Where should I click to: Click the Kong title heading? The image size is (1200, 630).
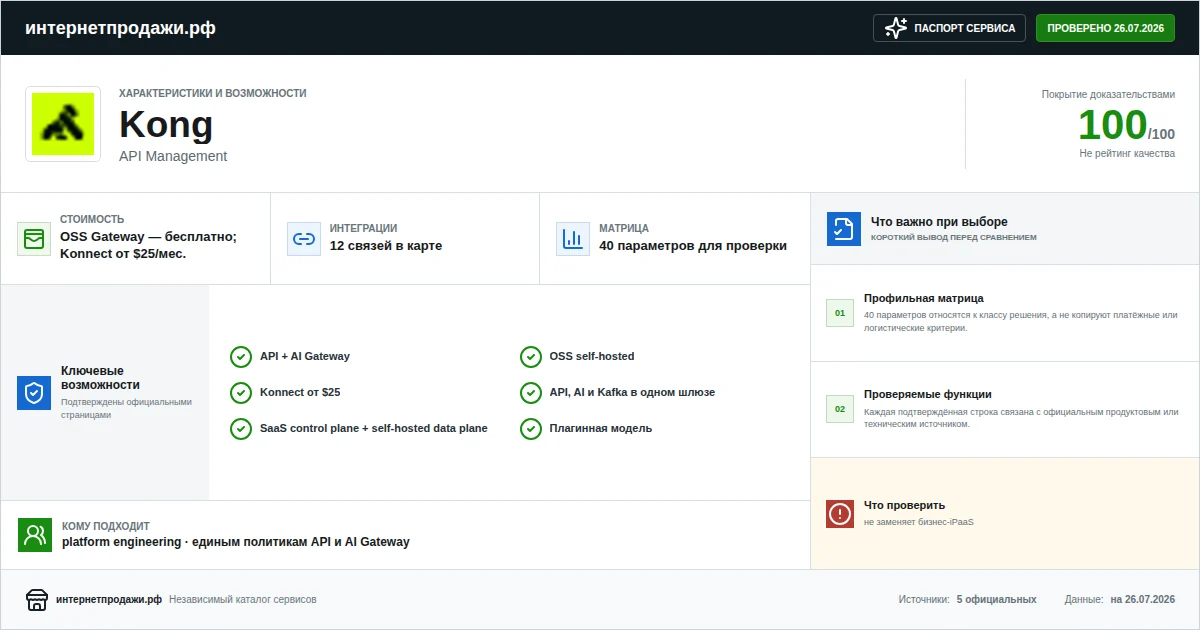(x=166, y=124)
